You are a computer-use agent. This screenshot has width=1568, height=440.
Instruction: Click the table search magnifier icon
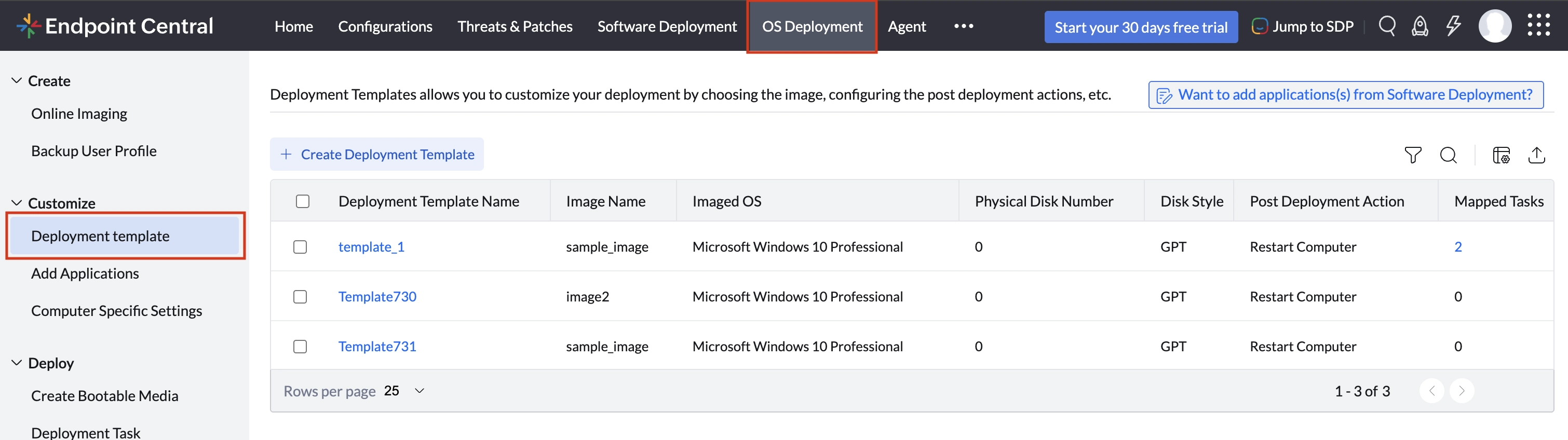[x=1448, y=155]
